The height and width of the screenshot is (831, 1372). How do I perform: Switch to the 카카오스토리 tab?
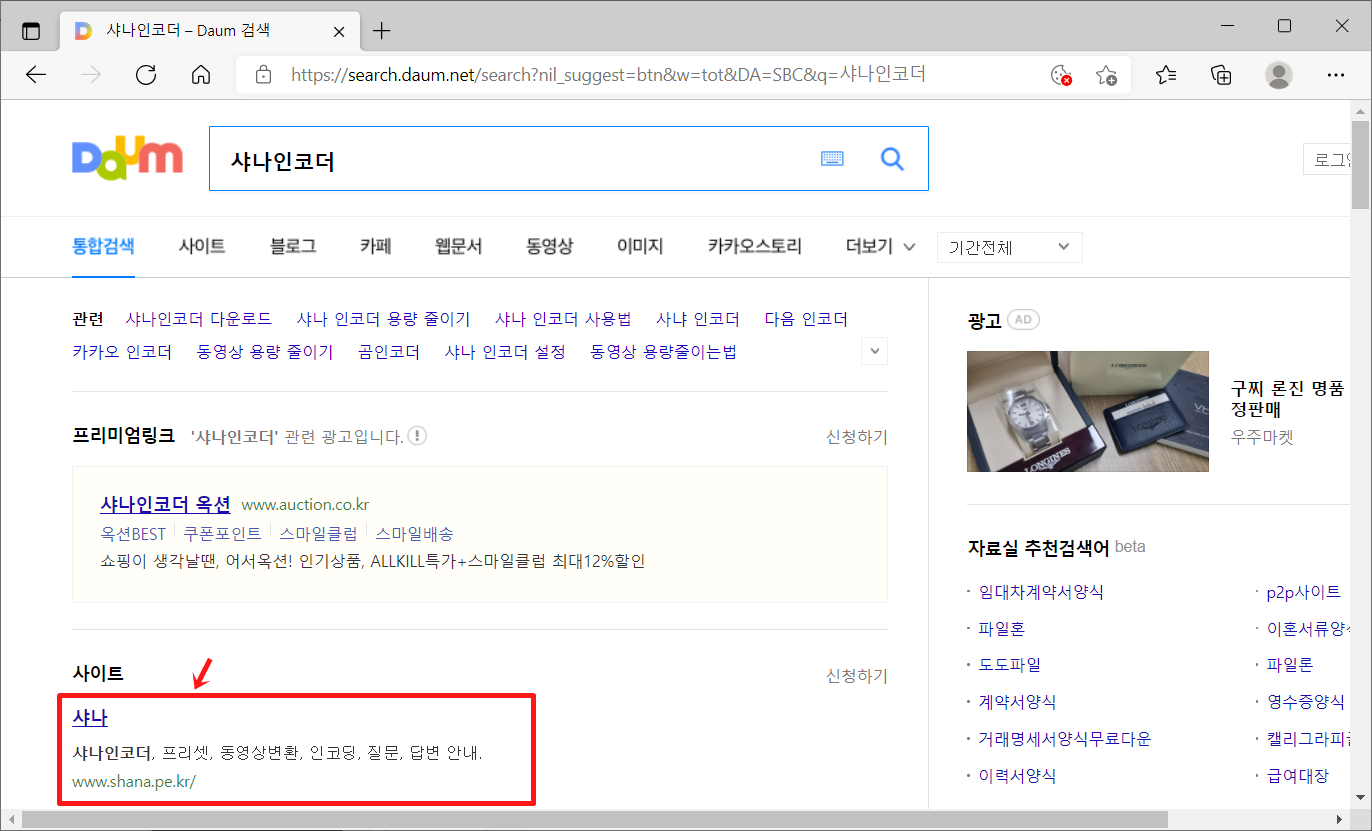click(x=755, y=246)
